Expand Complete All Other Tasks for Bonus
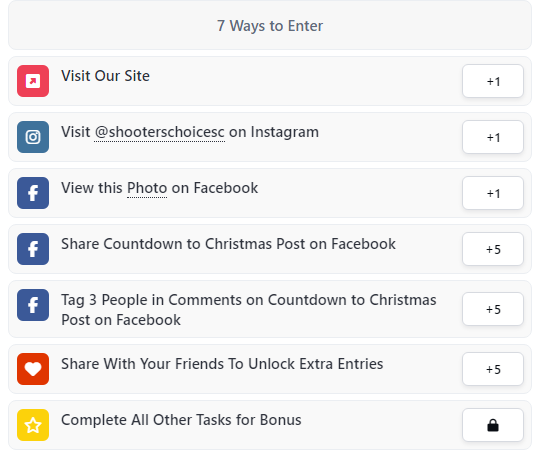Screen dimensions: 540x456 tap(270, 425)
